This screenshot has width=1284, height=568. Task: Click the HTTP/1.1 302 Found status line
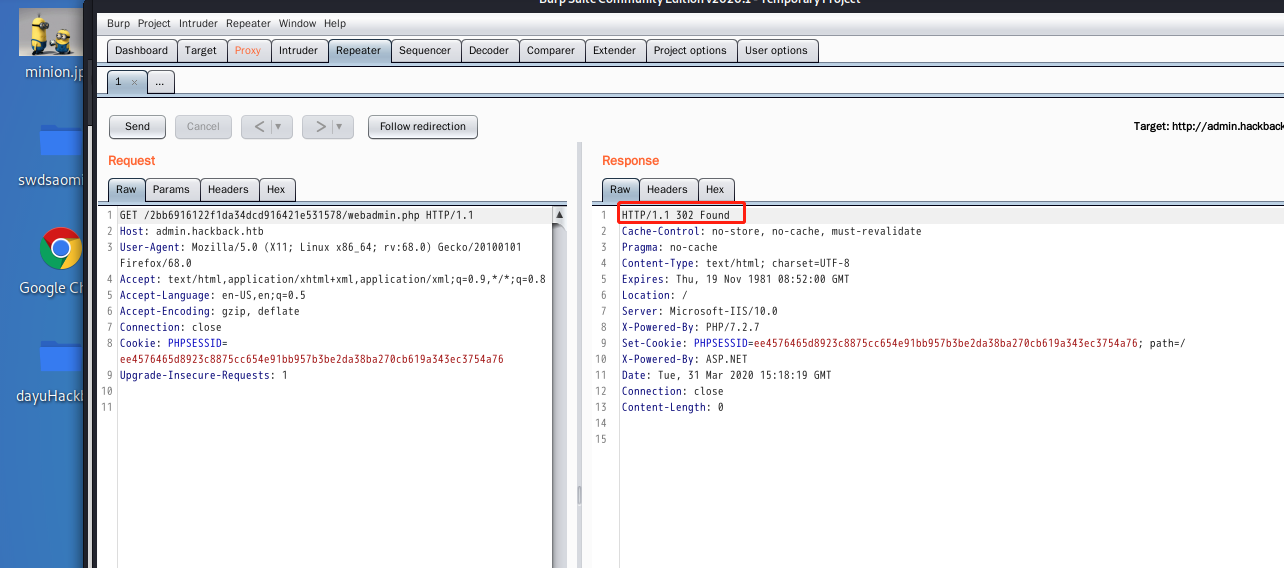(676, 215)
